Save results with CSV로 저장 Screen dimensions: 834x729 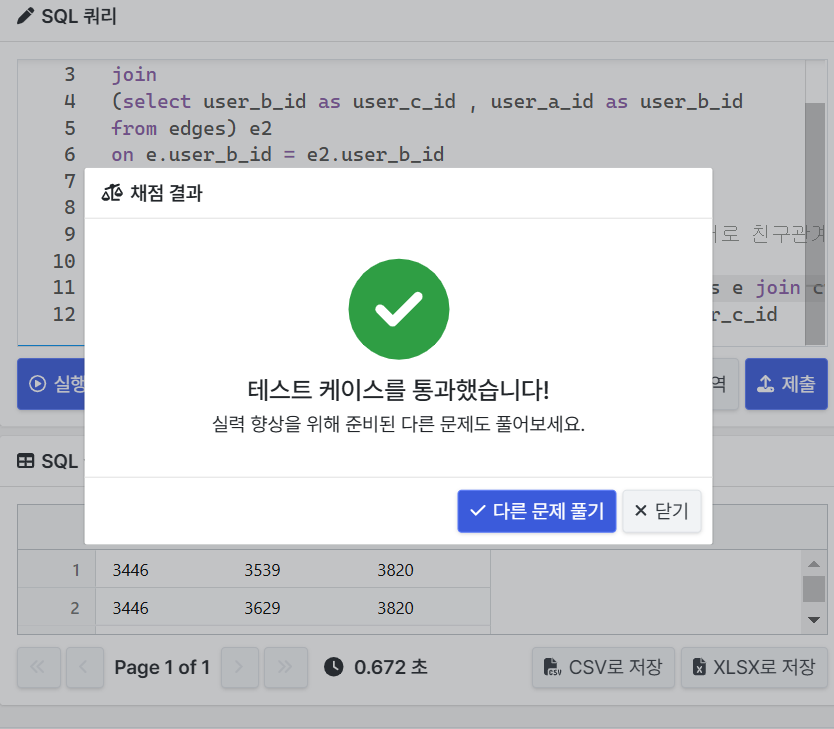[x=603, y=667]
